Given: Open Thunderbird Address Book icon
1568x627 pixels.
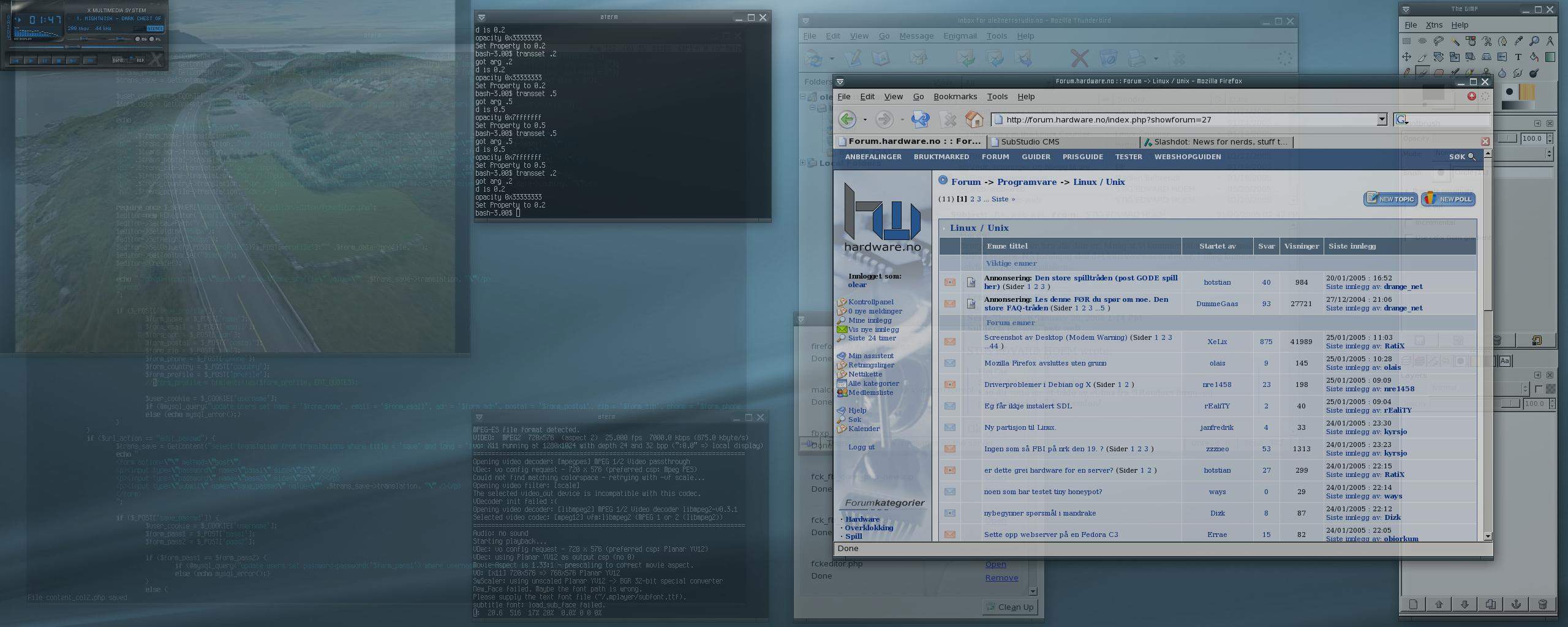Looking at the screenshot, I should (x=881, y=58).
